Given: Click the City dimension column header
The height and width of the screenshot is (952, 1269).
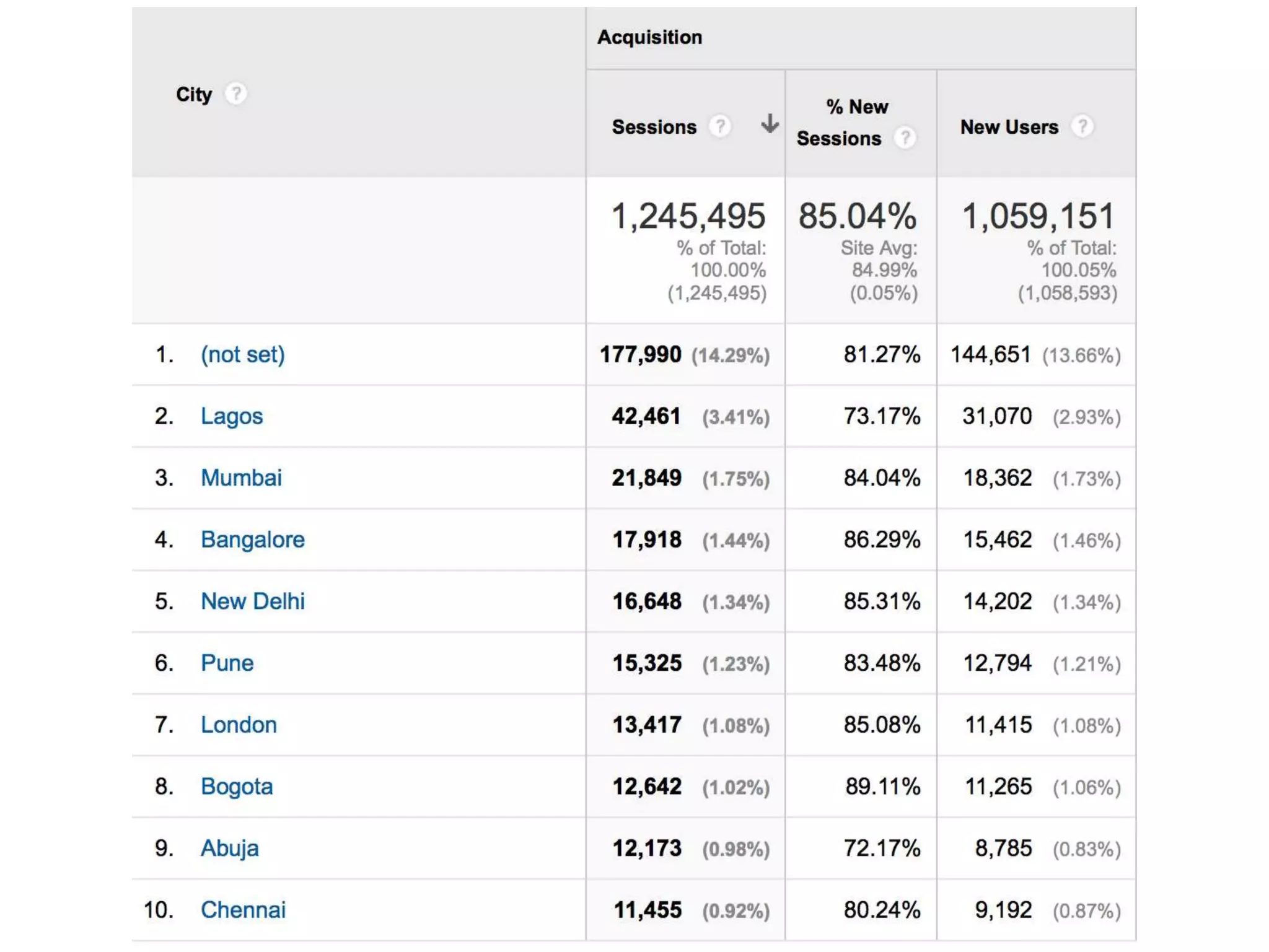Looking at the screenshot, I should pos(194,94).
